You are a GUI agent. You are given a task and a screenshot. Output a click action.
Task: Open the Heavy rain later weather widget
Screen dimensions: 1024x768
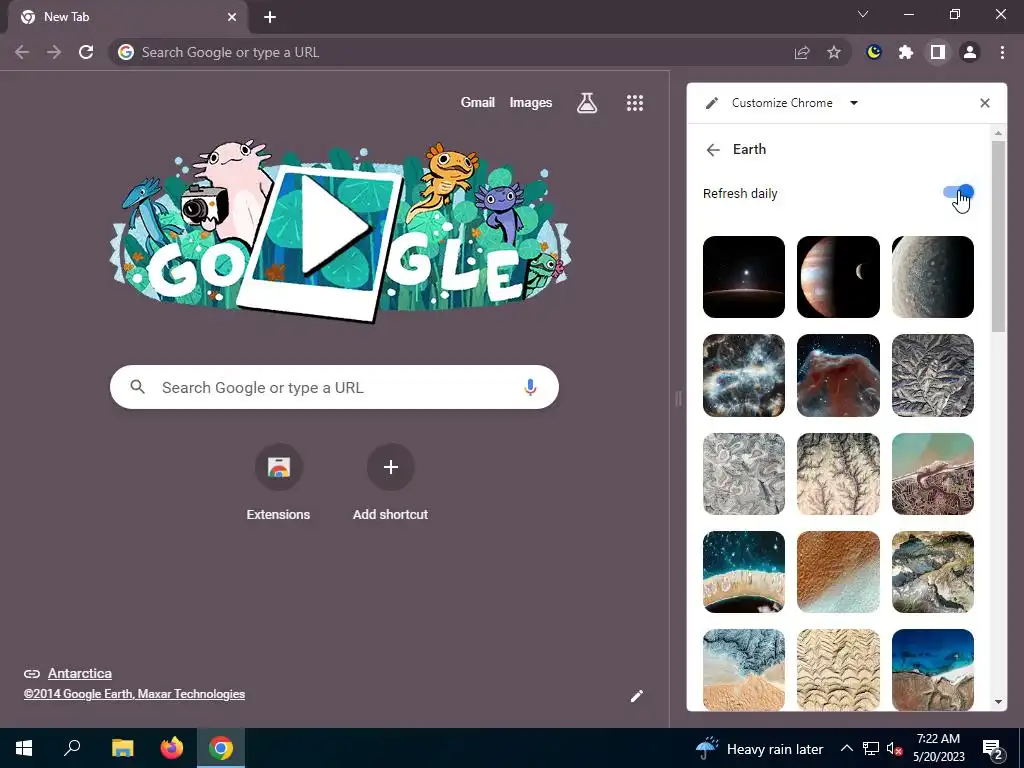(x=759, y=748)
